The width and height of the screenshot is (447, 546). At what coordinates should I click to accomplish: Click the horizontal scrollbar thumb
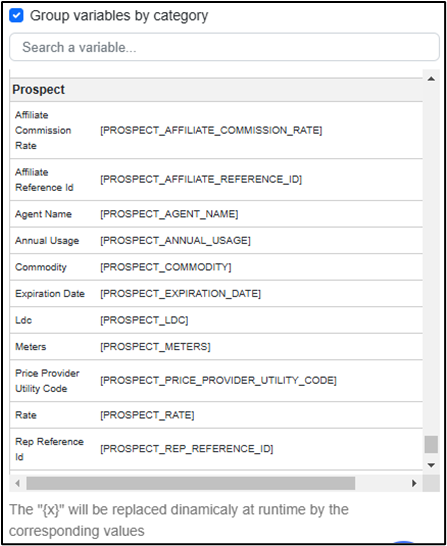click(191, 483)
